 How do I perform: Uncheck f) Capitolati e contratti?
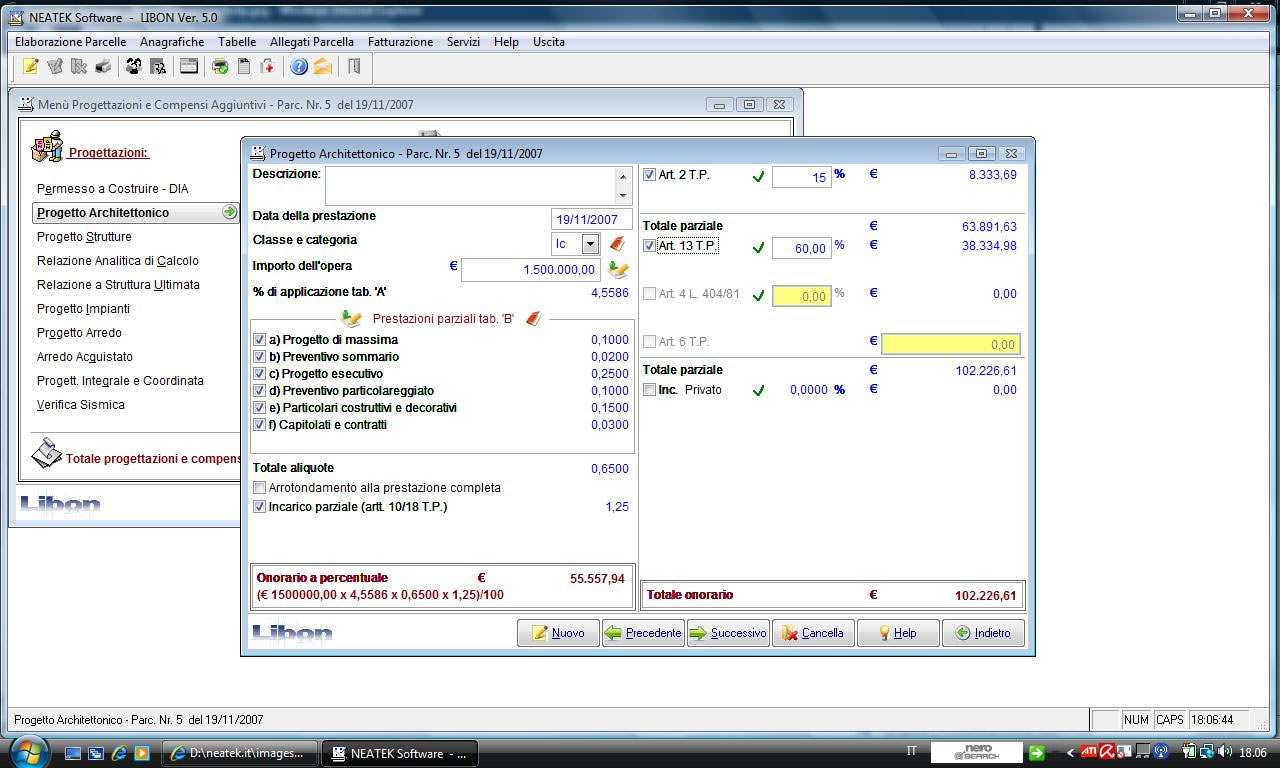[260, 425]
